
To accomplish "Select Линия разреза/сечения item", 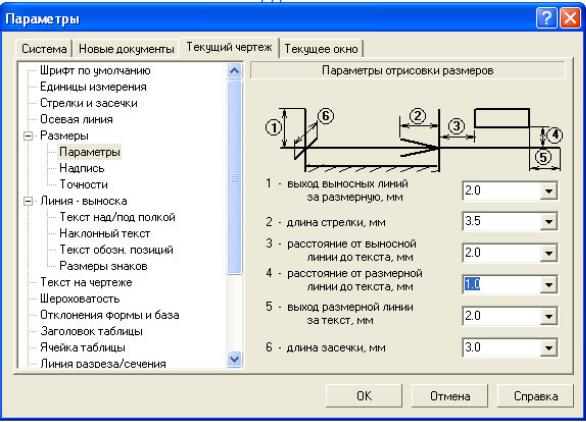I will point(103,363).
